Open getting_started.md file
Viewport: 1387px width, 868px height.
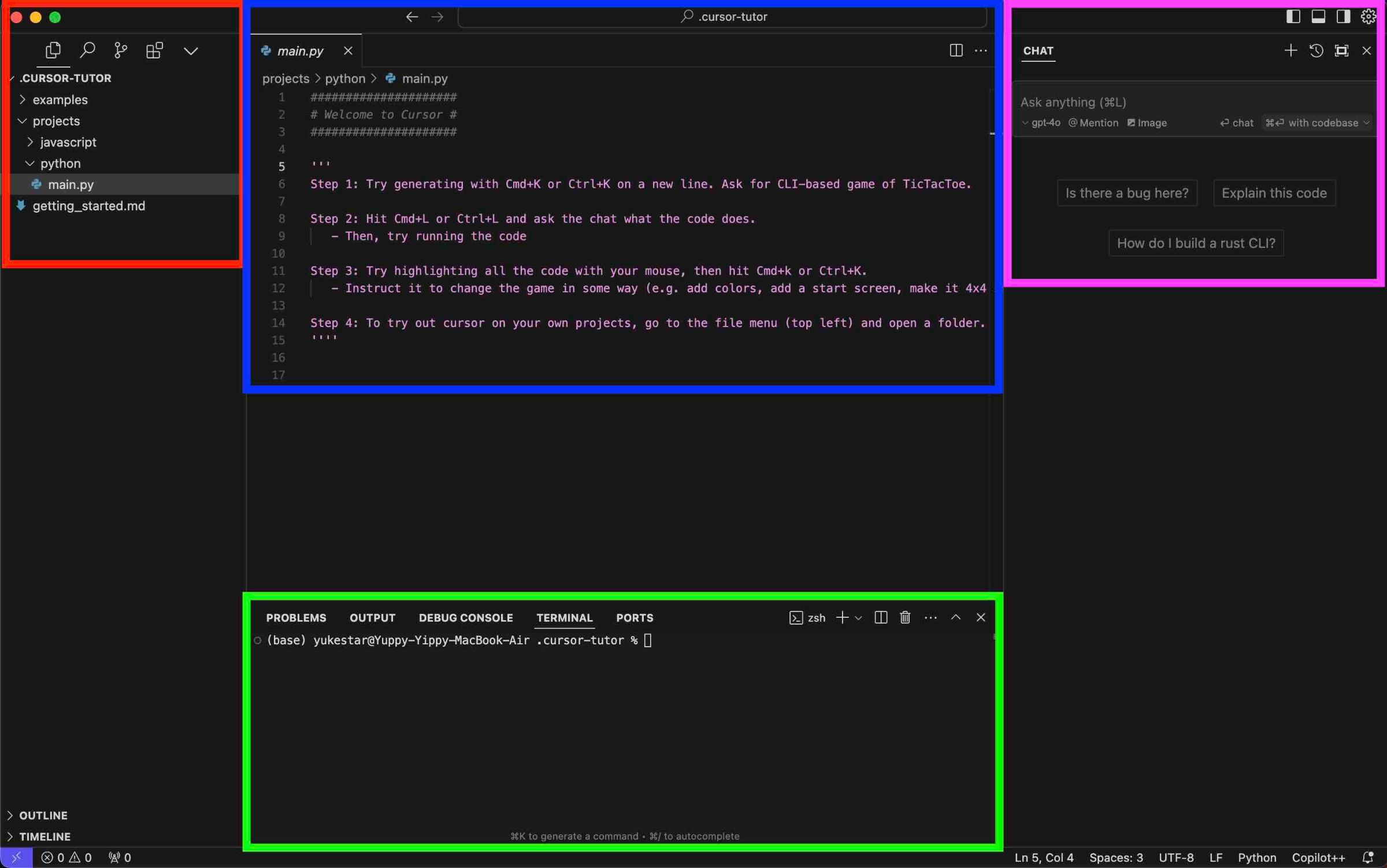[x=88, y=206]
